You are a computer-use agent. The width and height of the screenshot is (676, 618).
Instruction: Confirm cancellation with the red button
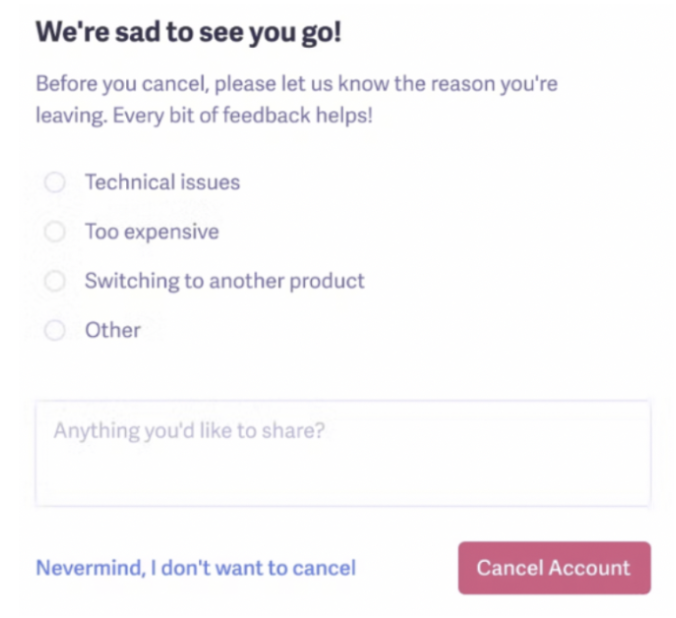coord(553,568)
